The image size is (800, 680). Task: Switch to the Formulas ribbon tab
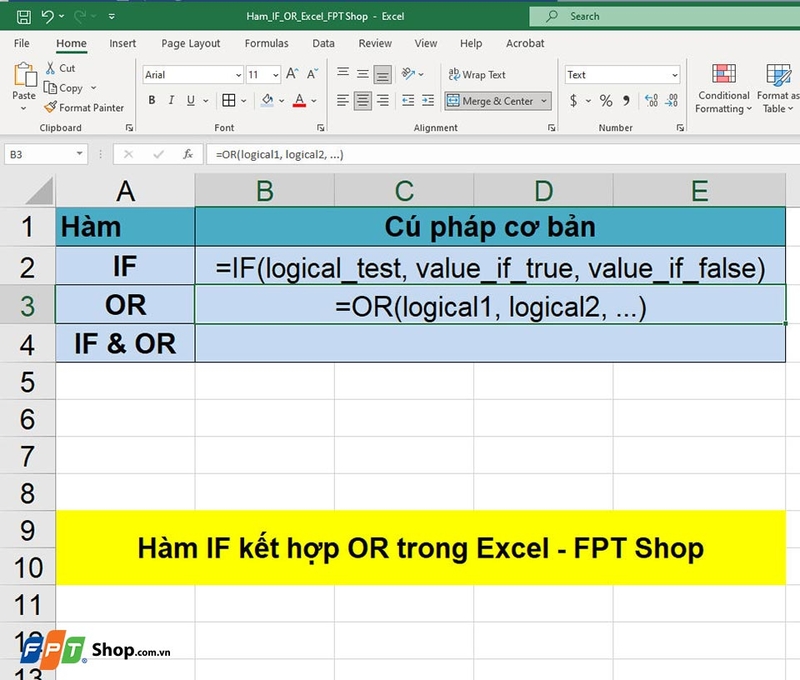266,43
